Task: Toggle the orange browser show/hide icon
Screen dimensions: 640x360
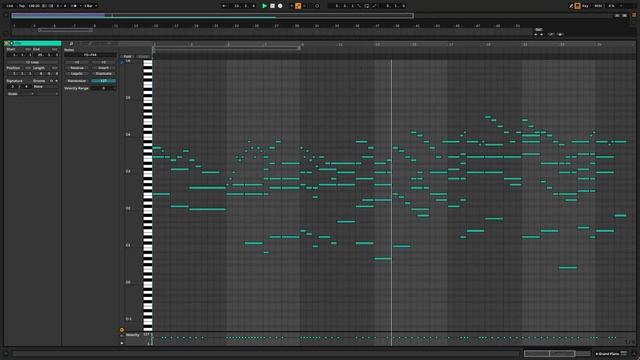Action: [634, 15]
